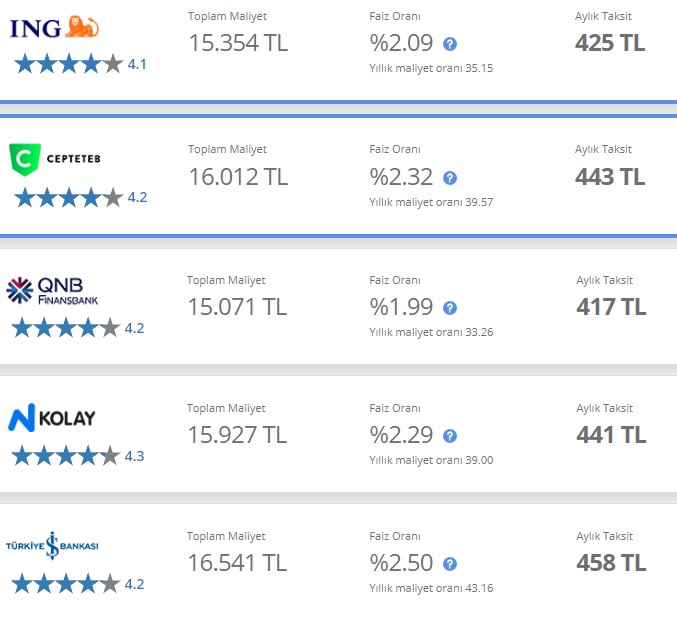
Task: Click the CEPTETEB logo
Action: click(x=55, y=159)
